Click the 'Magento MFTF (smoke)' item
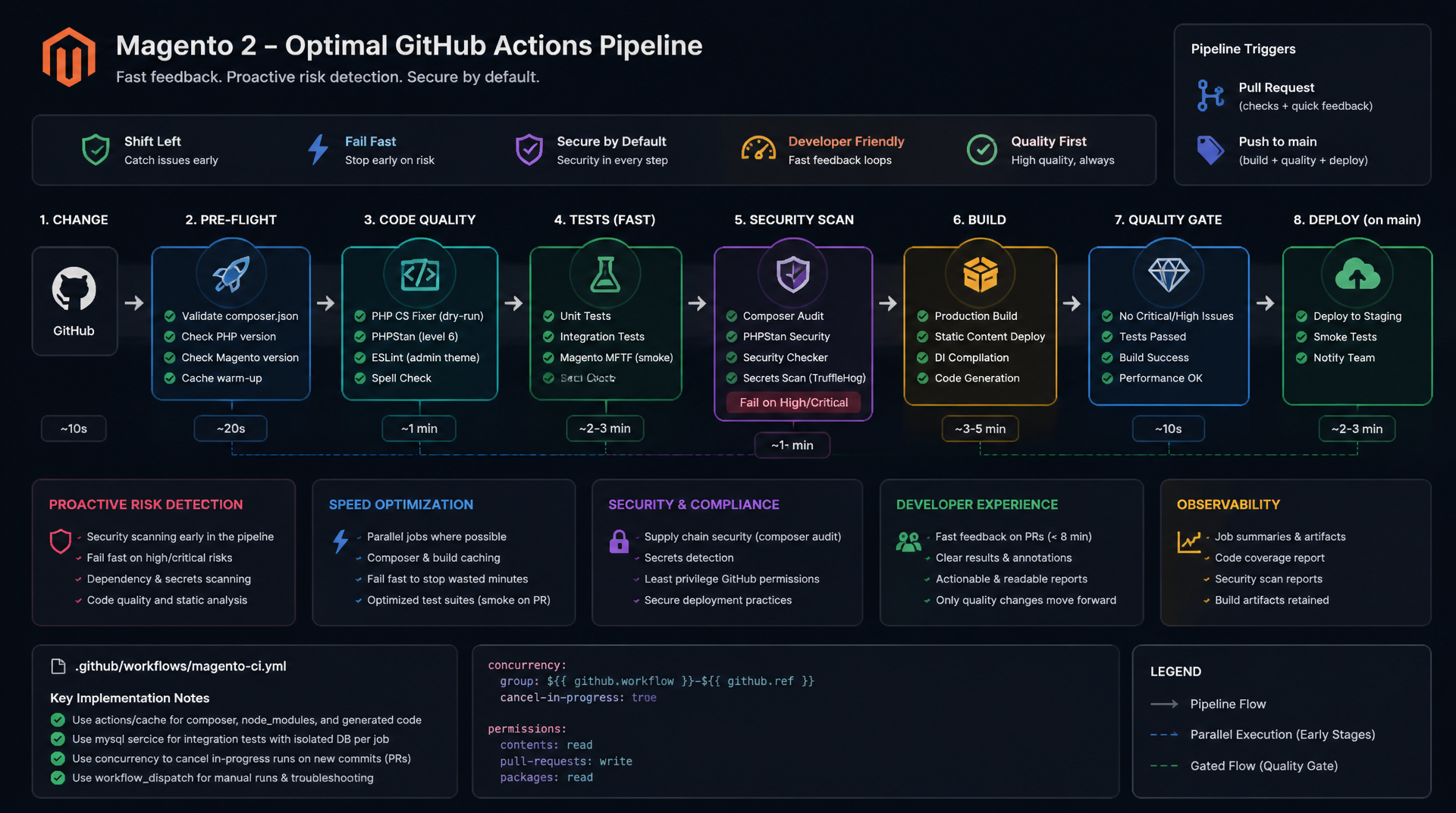This screenshot has width=1456, height=813. [x=617, y=358]
